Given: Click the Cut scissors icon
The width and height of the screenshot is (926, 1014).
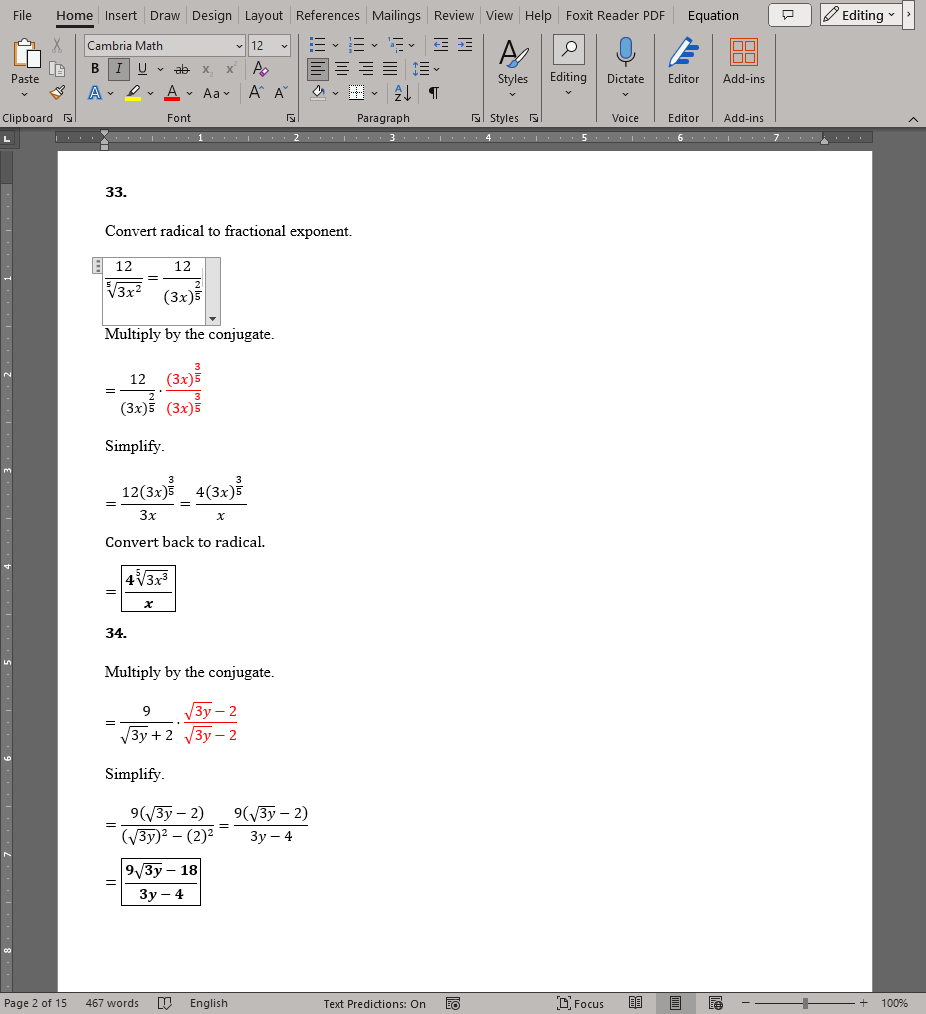Looking at the screenshot, I should (57, 45).
